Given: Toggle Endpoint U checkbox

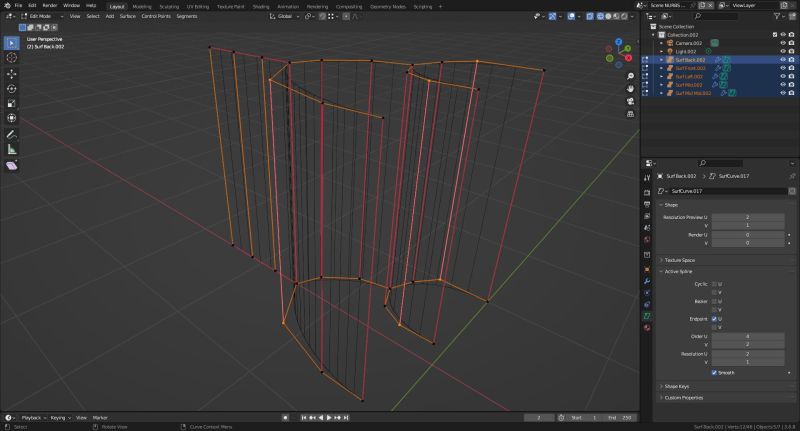Looking at the screenshot, I should click(714, 319).
